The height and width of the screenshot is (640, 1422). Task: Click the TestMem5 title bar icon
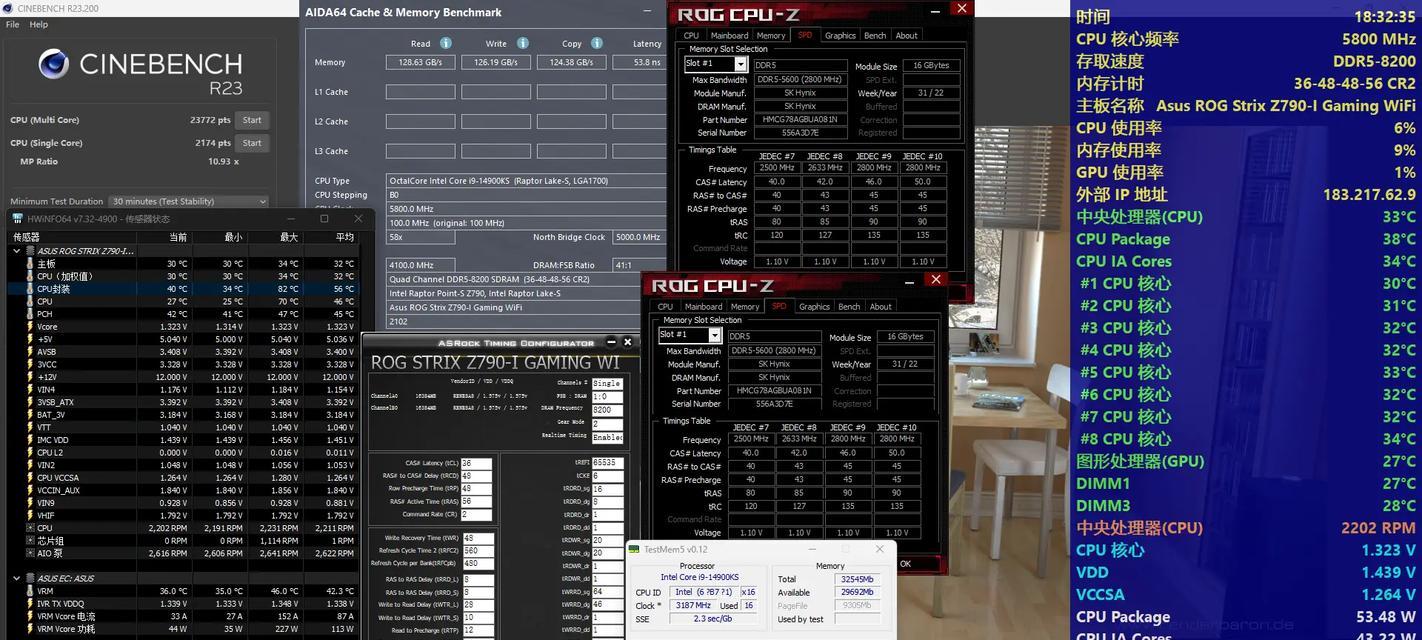[x=634, y=549]
